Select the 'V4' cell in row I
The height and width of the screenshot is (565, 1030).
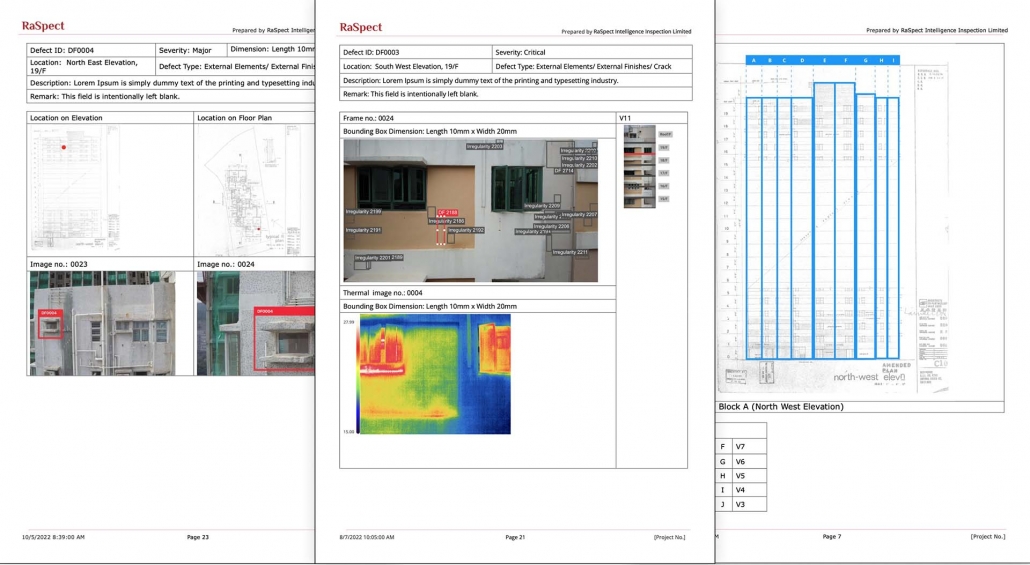pos(748,490)
